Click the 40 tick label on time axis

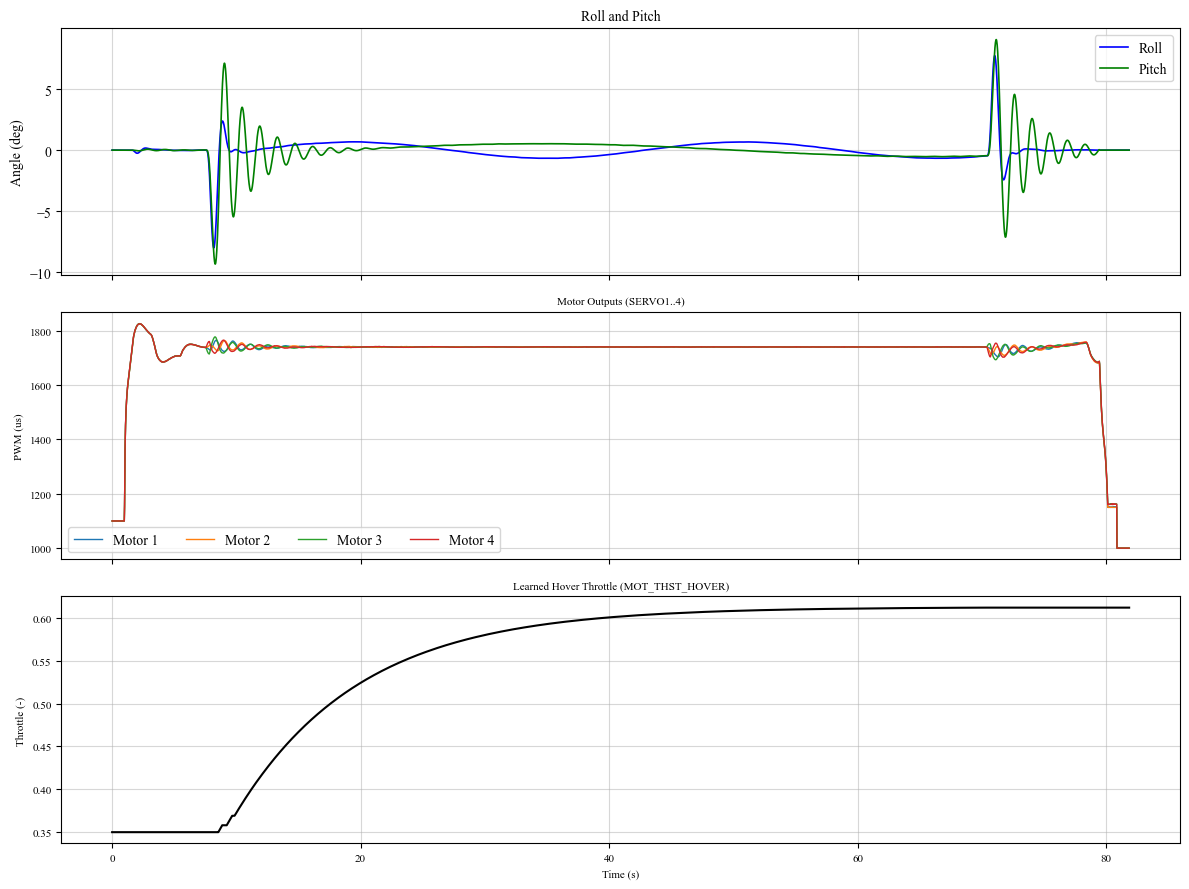click(x=609, y=859)
